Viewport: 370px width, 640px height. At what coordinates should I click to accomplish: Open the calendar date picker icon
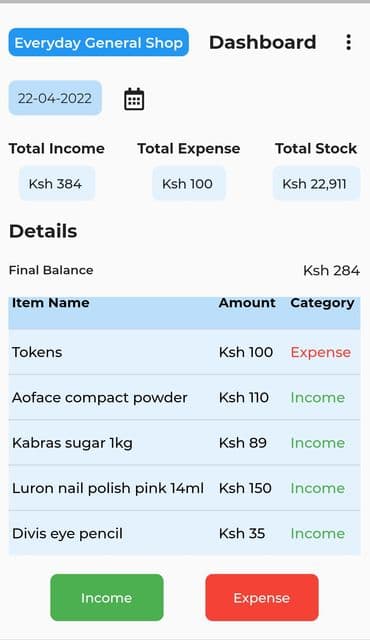click(134, 99)
